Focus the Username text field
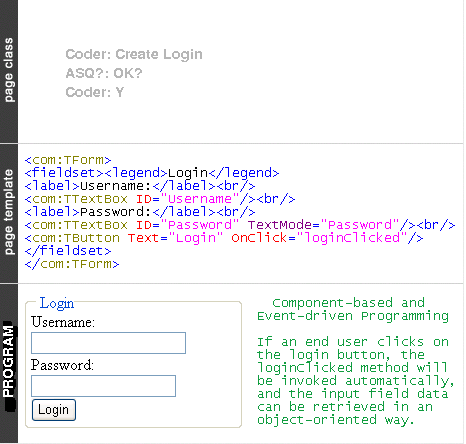The image size is (466, 444). pyautogui.click(x=108, y=343)
